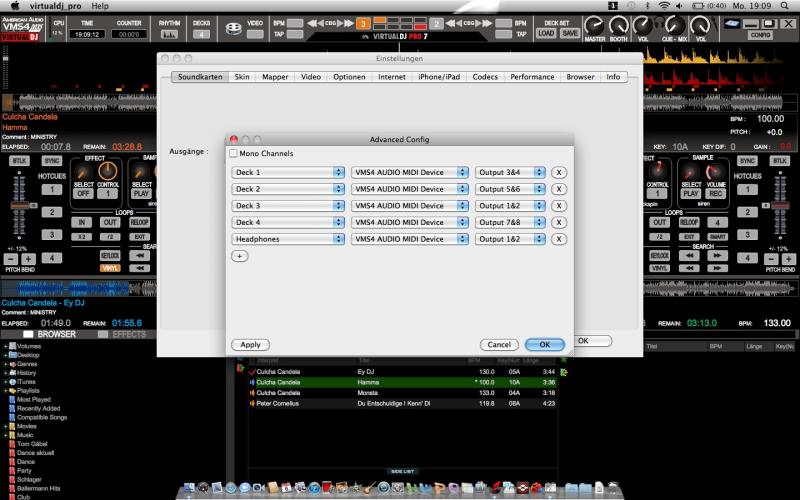Viewport: 800px width, 500px height.
Task: Open Output 7&8 dropdown
Action: tap(510, 222)
